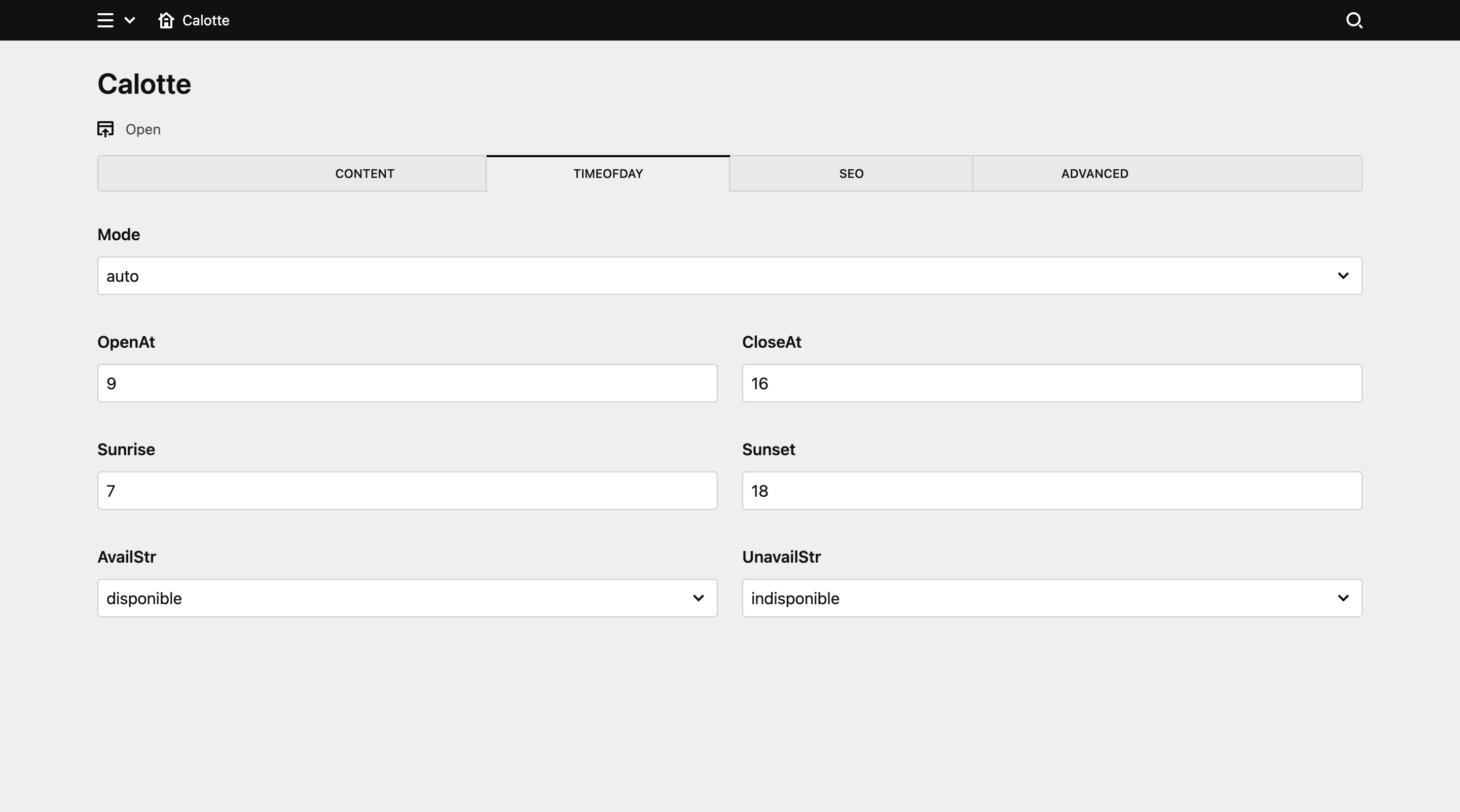Open the search magnifier icon
The width and height of the screenshot is (1460, 812).
pos(1354,20)
